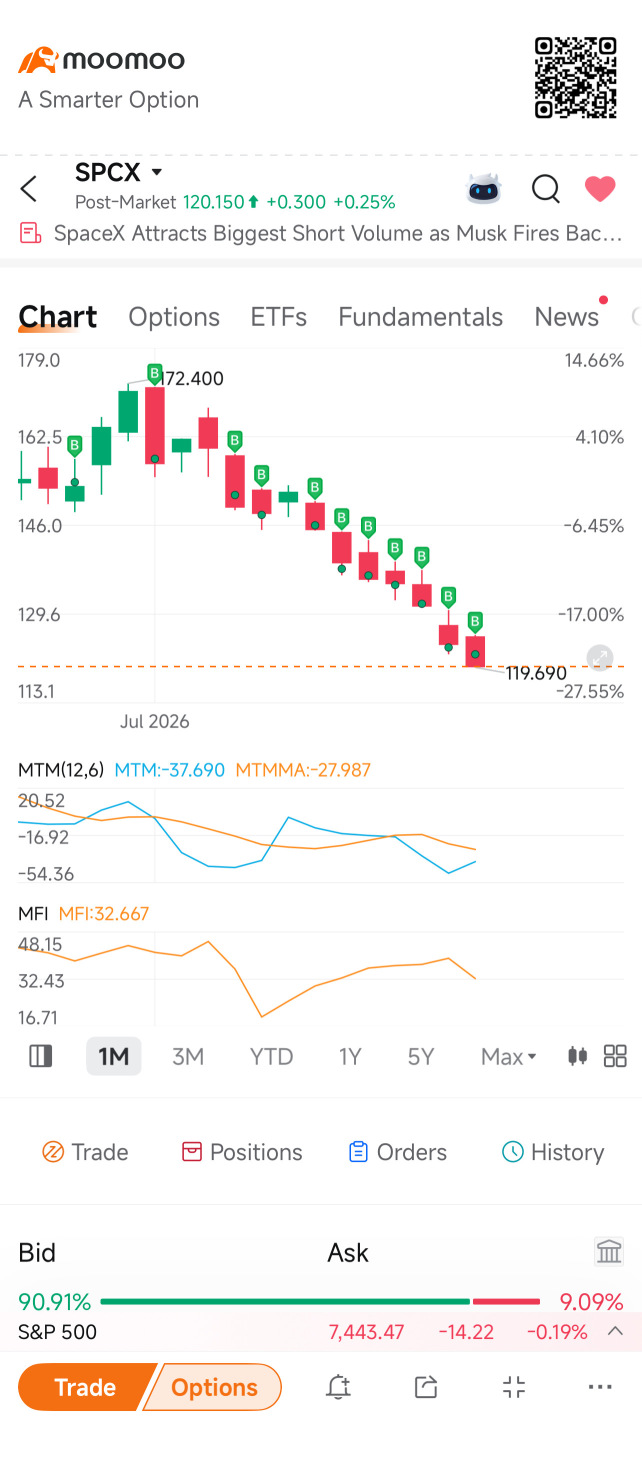Image resolution: width=642 pixels, height=1474 pixels.
Task: Open the Max timeframe dropdown
Action: click(508, 1056)
